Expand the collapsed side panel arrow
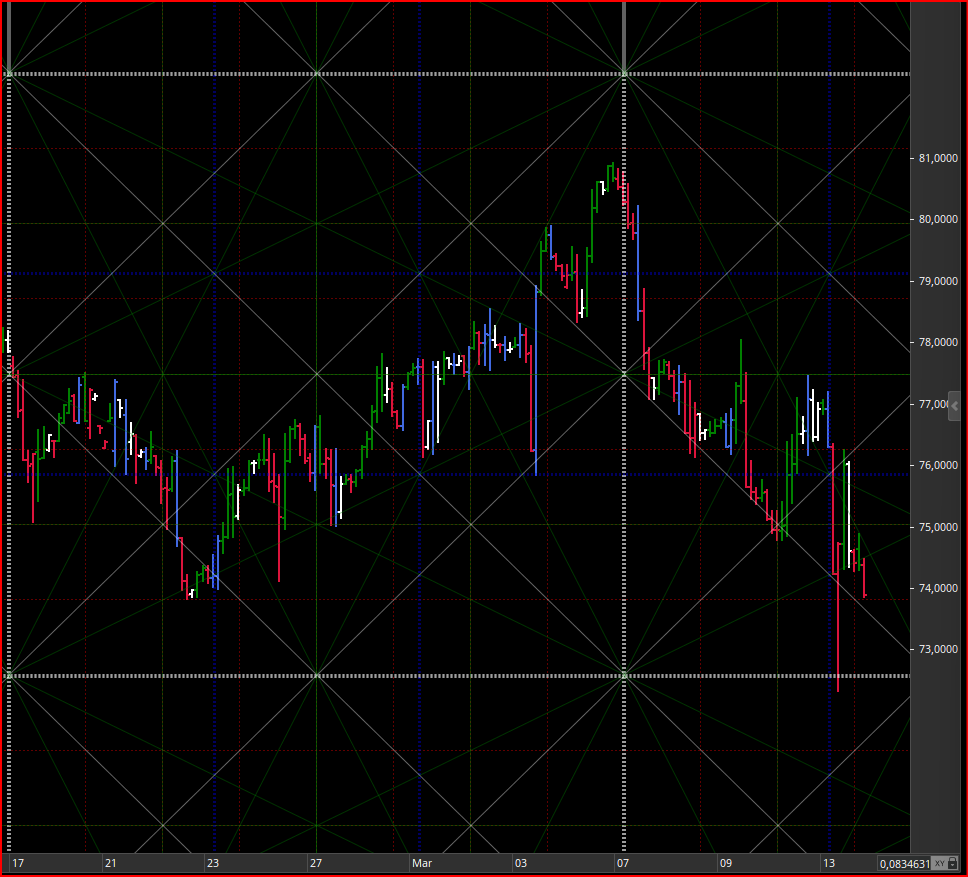This screenshot has width=968, height=877. coord(954,406)
